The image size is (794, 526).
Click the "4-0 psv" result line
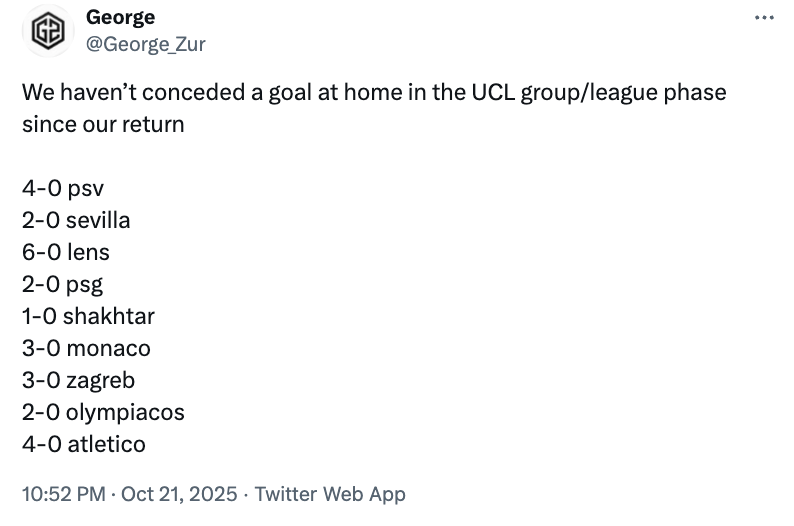coord(62,188)
